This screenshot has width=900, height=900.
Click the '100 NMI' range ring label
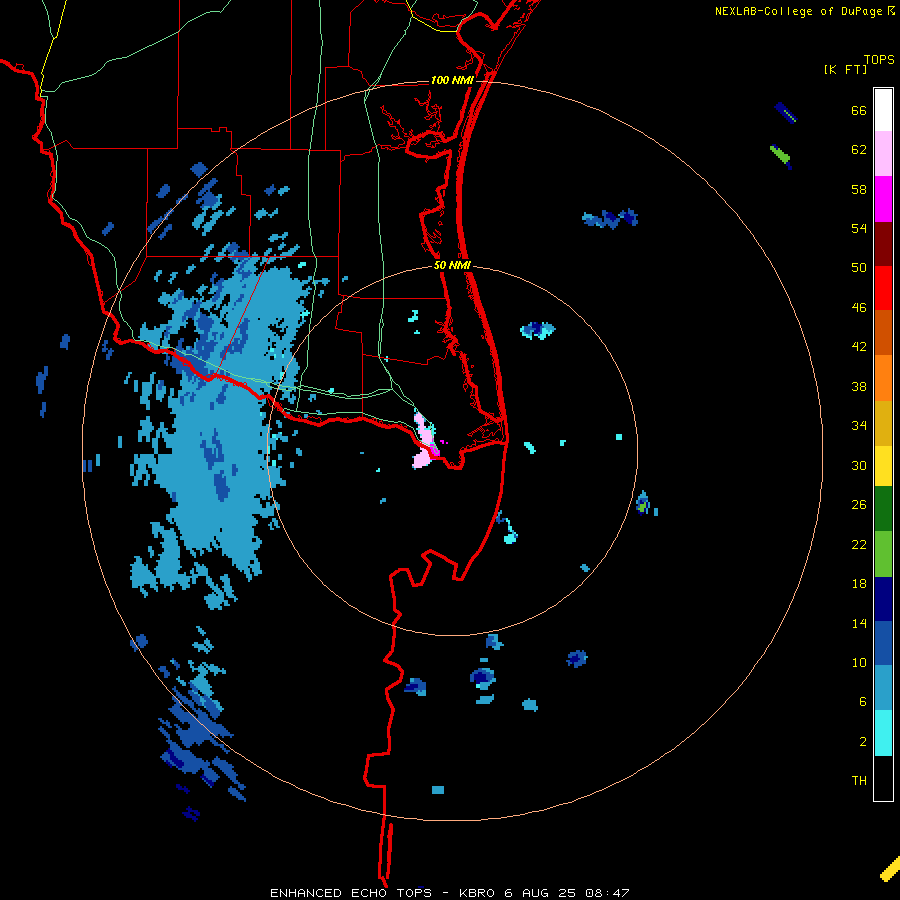(452, 80)
